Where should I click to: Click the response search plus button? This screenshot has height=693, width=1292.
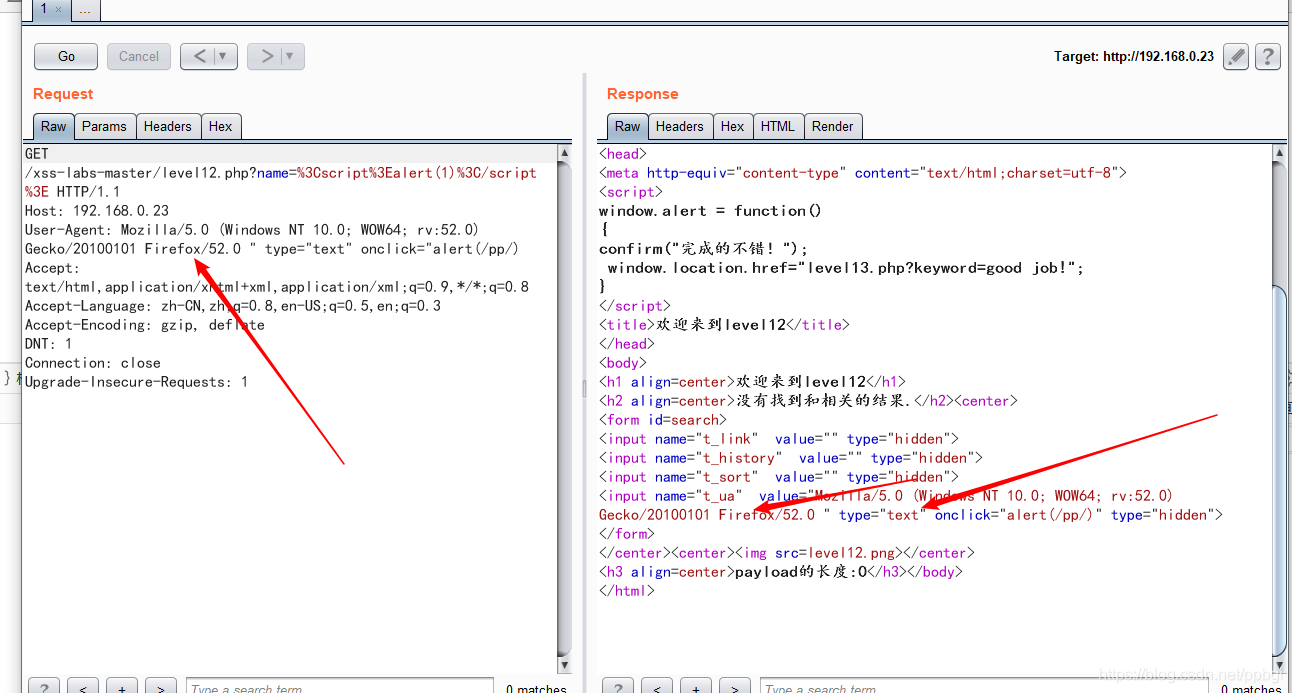point(695,687)
